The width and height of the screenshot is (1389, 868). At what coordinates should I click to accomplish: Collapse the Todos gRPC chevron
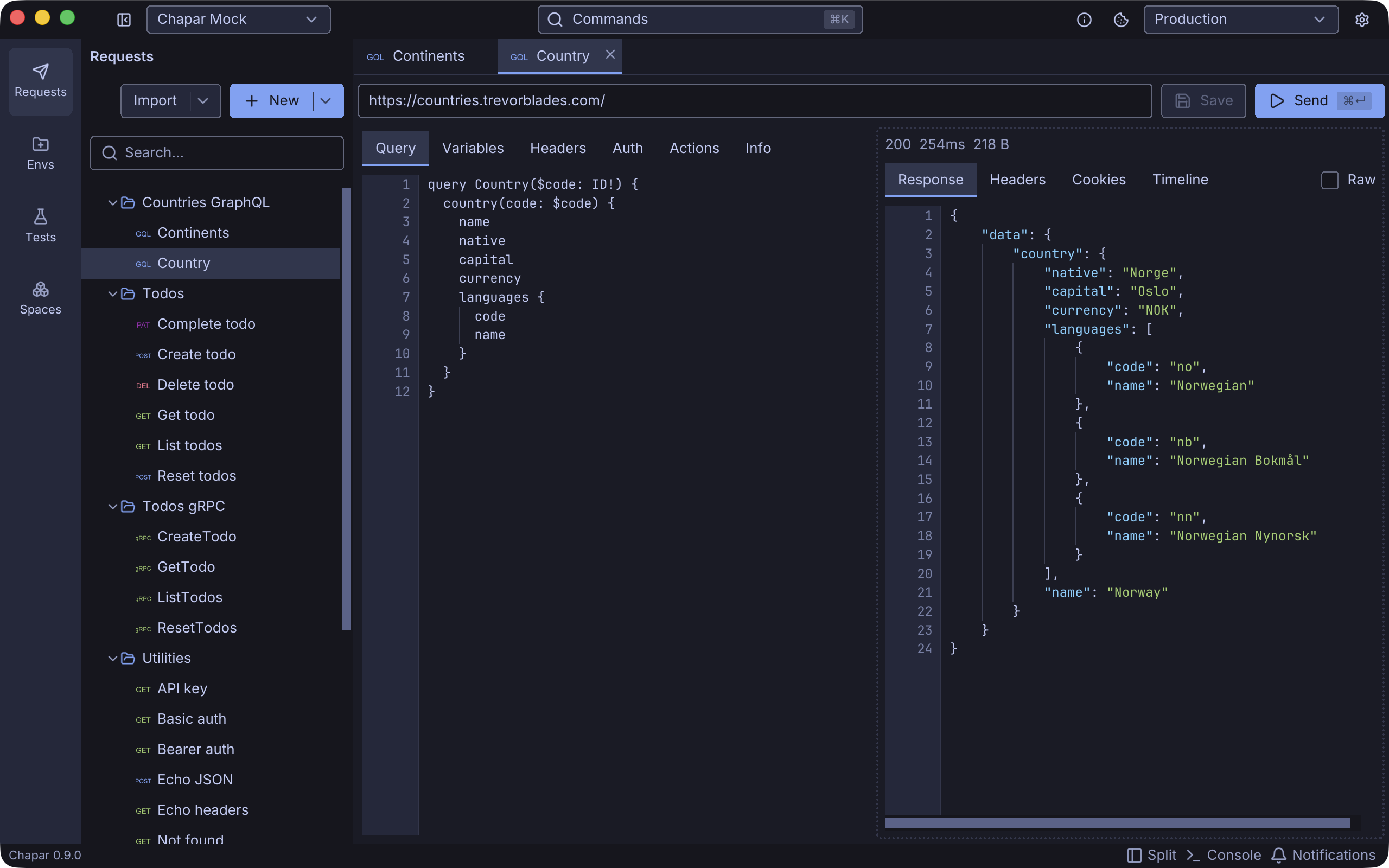click(112, 506)
